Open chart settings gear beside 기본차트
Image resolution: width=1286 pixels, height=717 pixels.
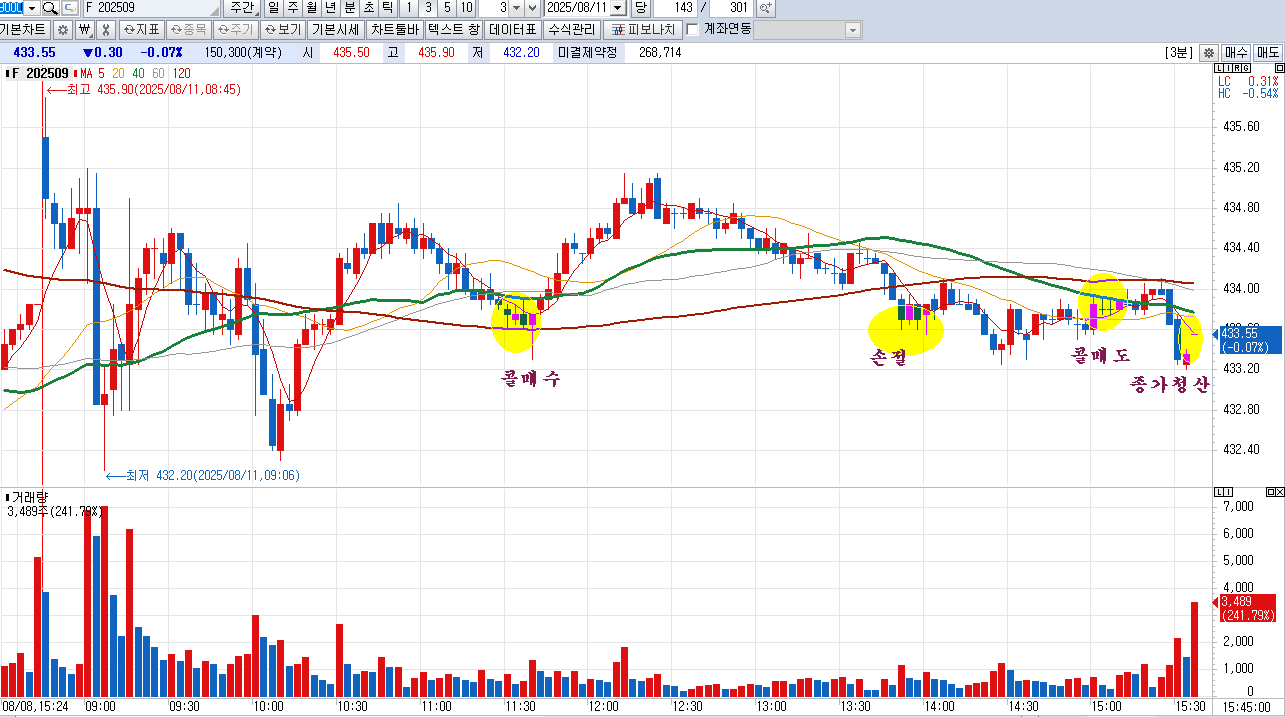click(62, 29)
